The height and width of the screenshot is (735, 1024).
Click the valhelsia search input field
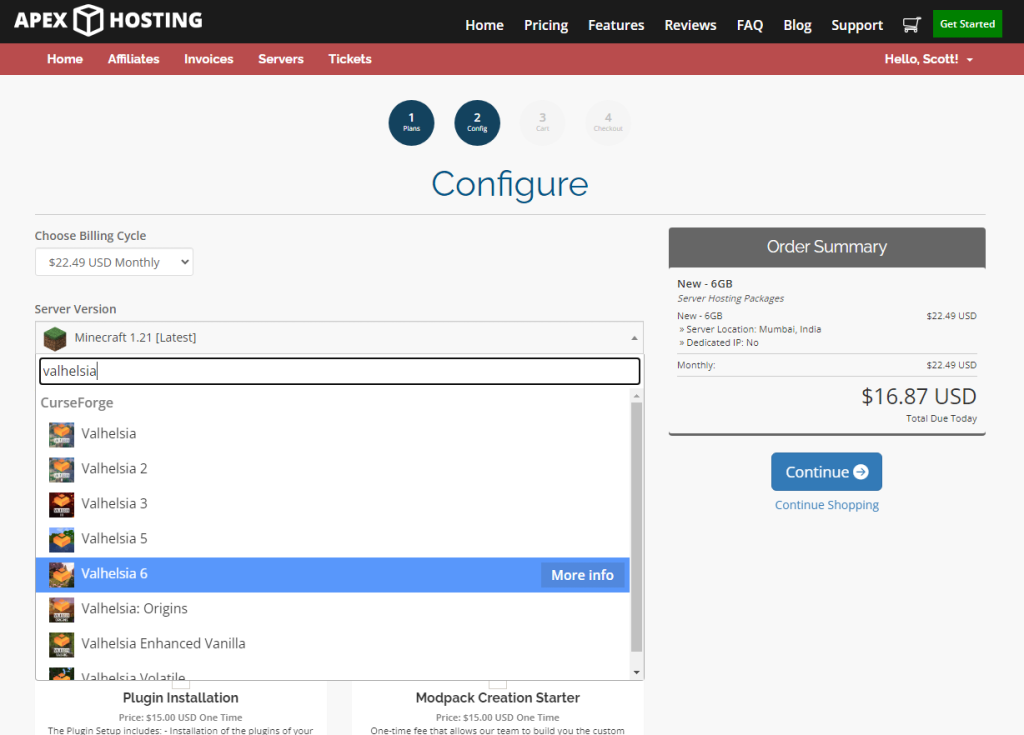coord(340,371)
